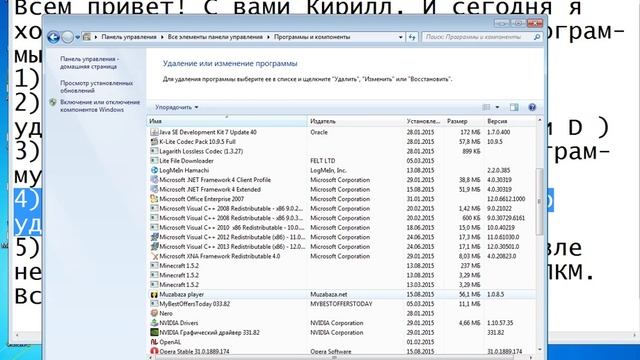Click the Control Panel icon in the address bar
The width and height of the screenshot is (640, 360).
(x=87, y=37)
